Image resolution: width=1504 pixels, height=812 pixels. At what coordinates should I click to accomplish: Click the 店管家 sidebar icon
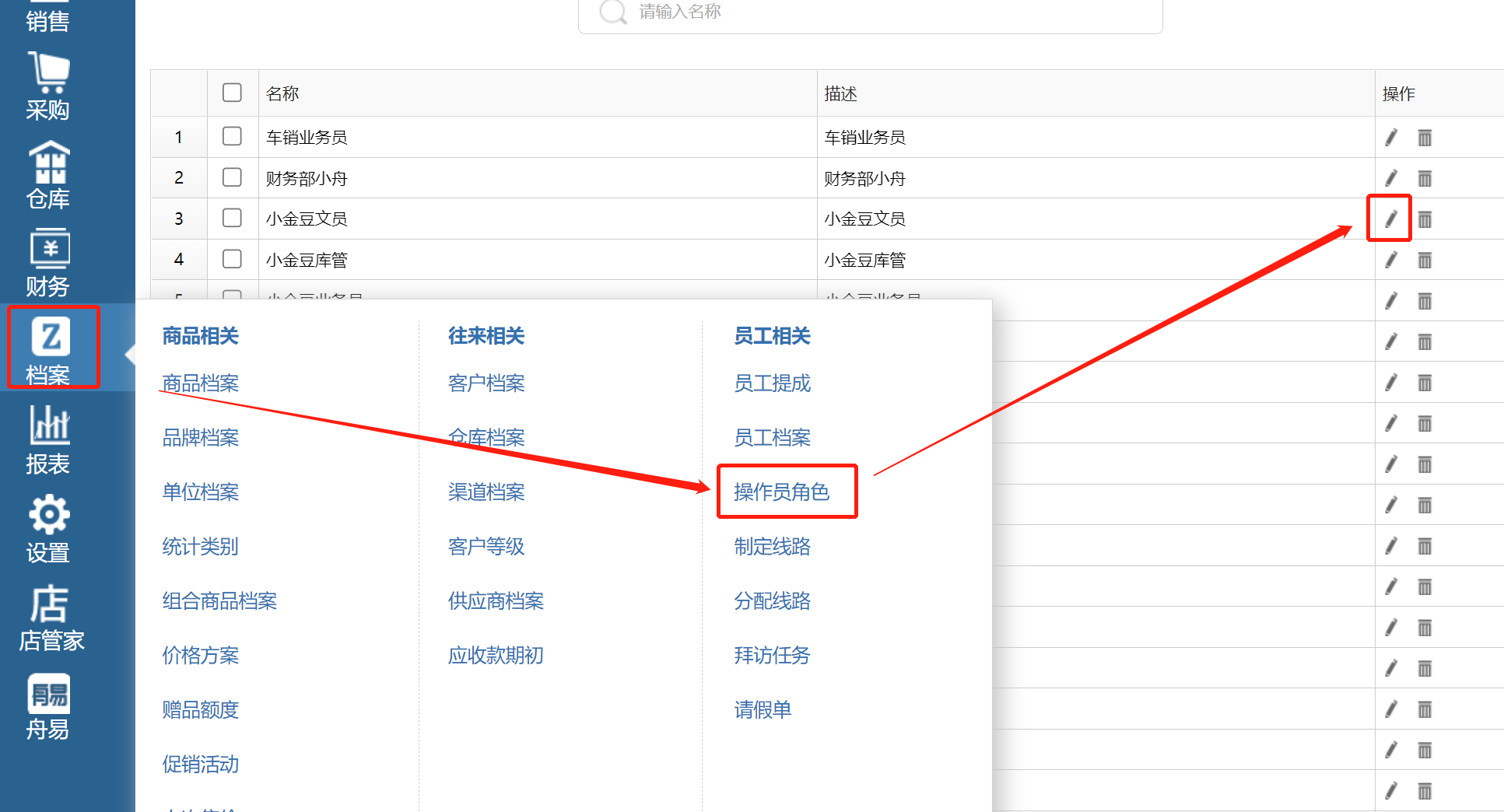pyautogui.click(x=51, y=618)
